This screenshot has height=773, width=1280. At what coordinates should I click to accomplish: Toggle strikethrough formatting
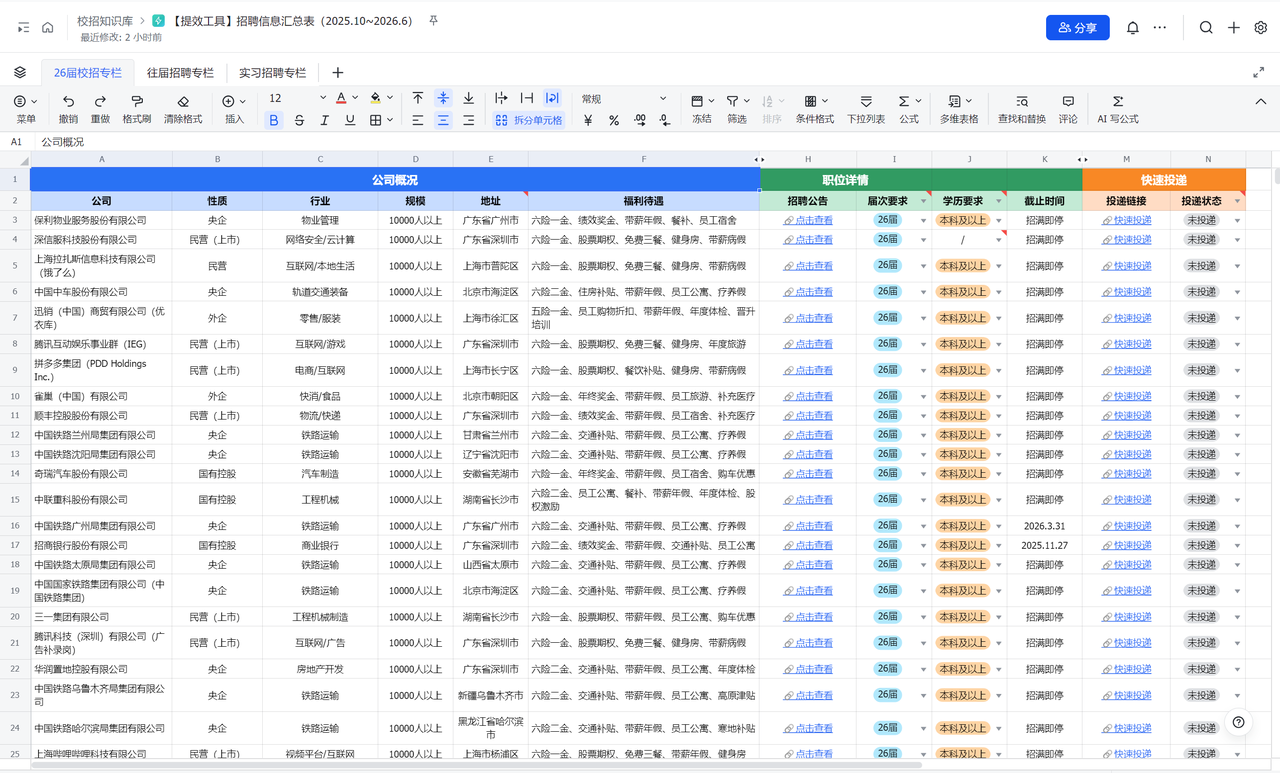[x=299, y=121]
